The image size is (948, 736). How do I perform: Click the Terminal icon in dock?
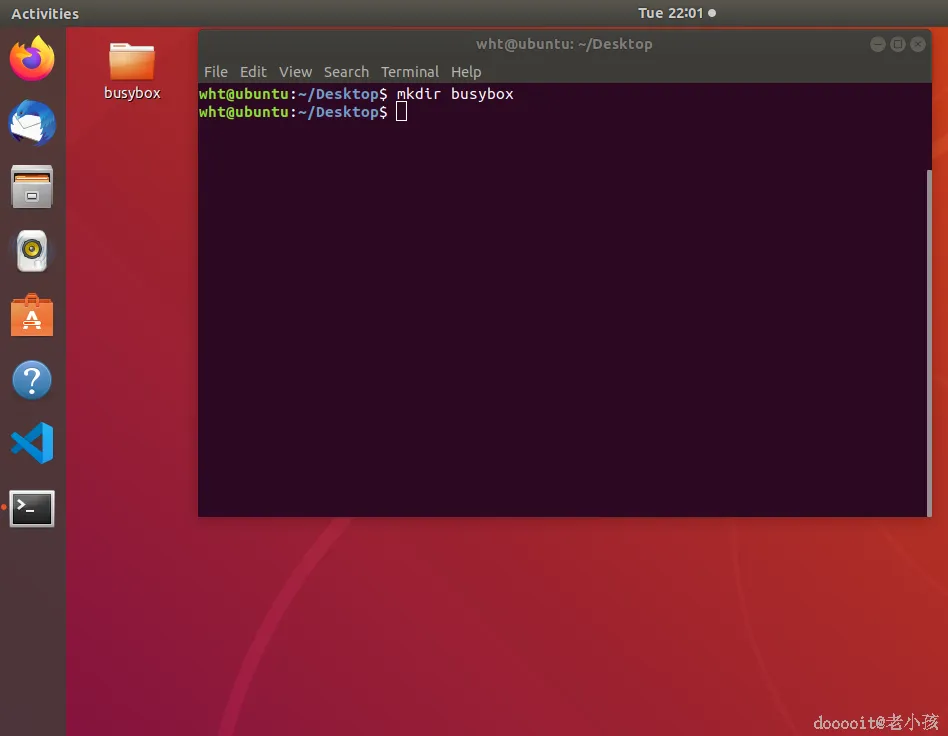[32, 509]
